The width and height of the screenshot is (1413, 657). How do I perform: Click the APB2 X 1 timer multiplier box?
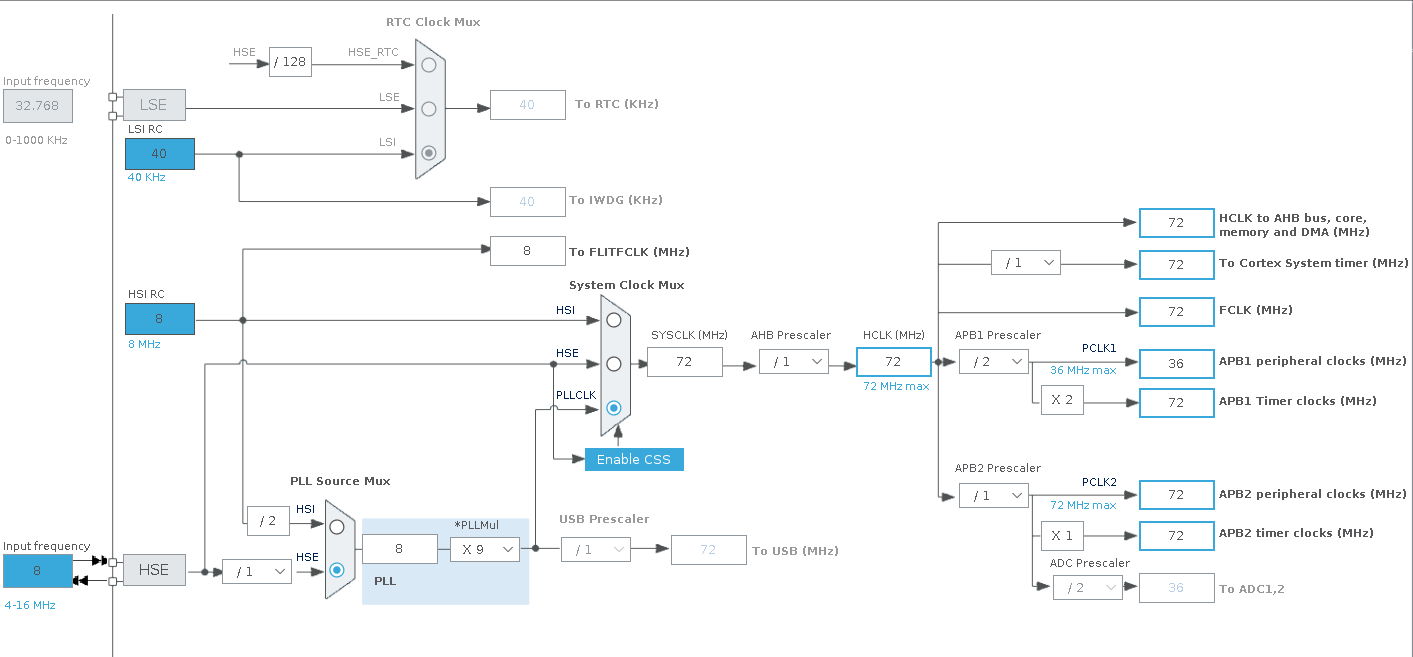(x=1062, y=535)
